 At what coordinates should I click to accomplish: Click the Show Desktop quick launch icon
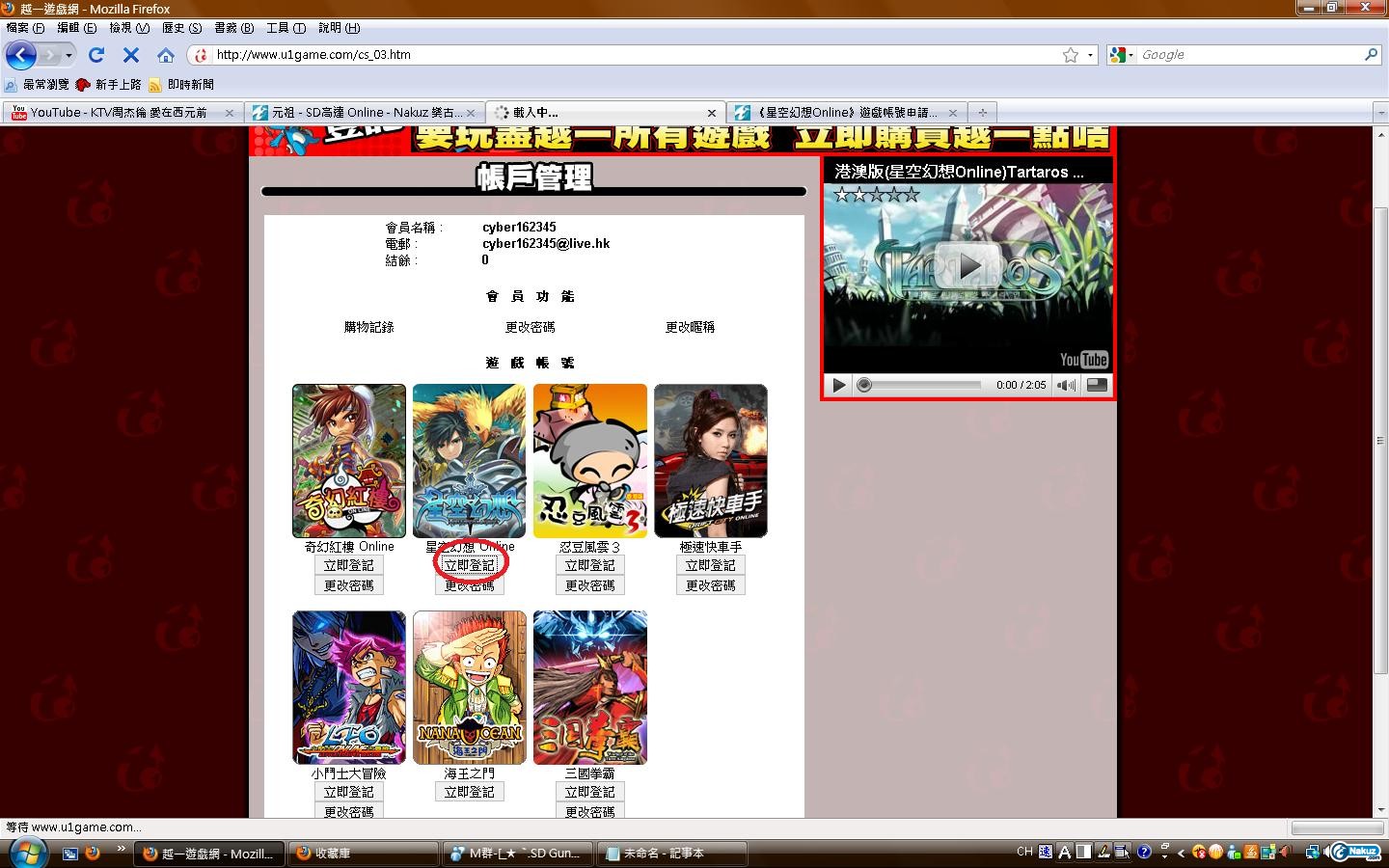click(70, 853)
